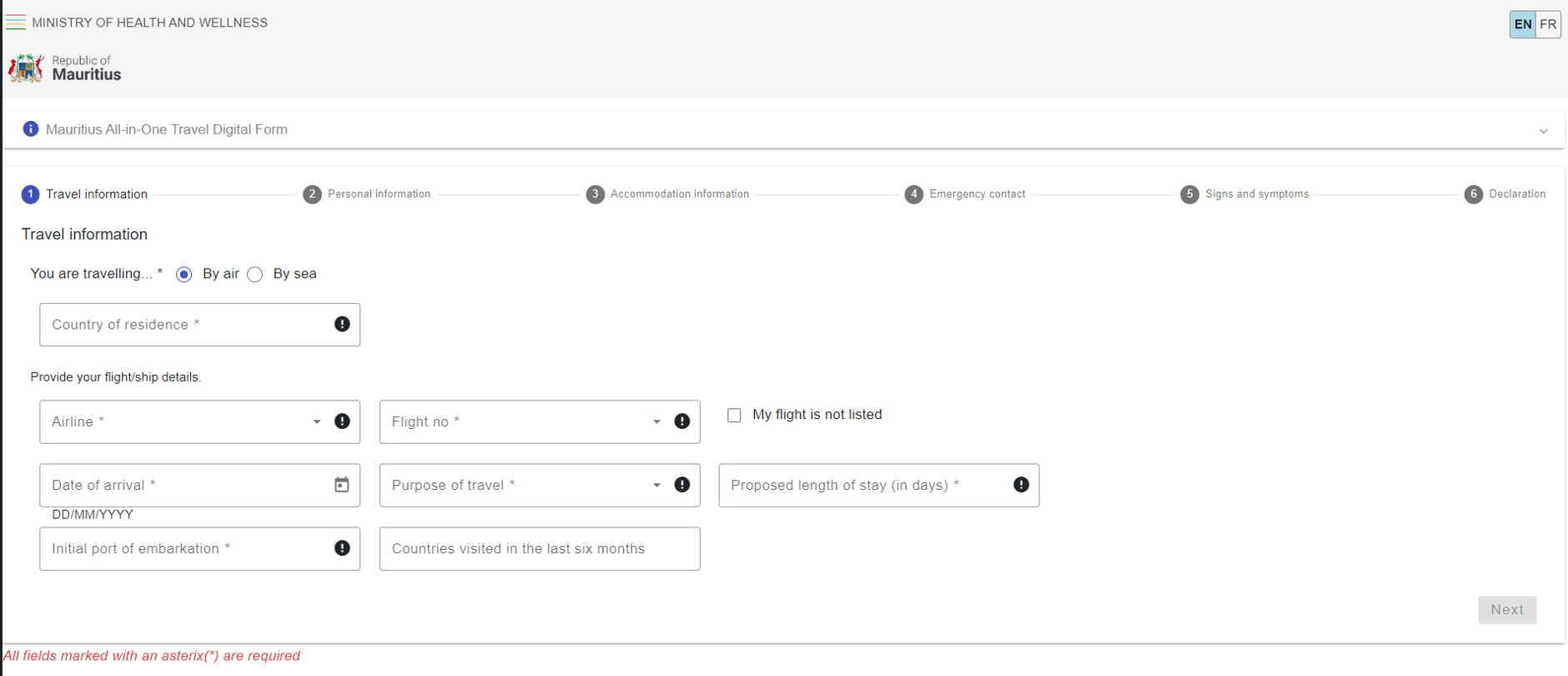Open the hamburger menu icon
1568x676 pixels.
(15, 23)
